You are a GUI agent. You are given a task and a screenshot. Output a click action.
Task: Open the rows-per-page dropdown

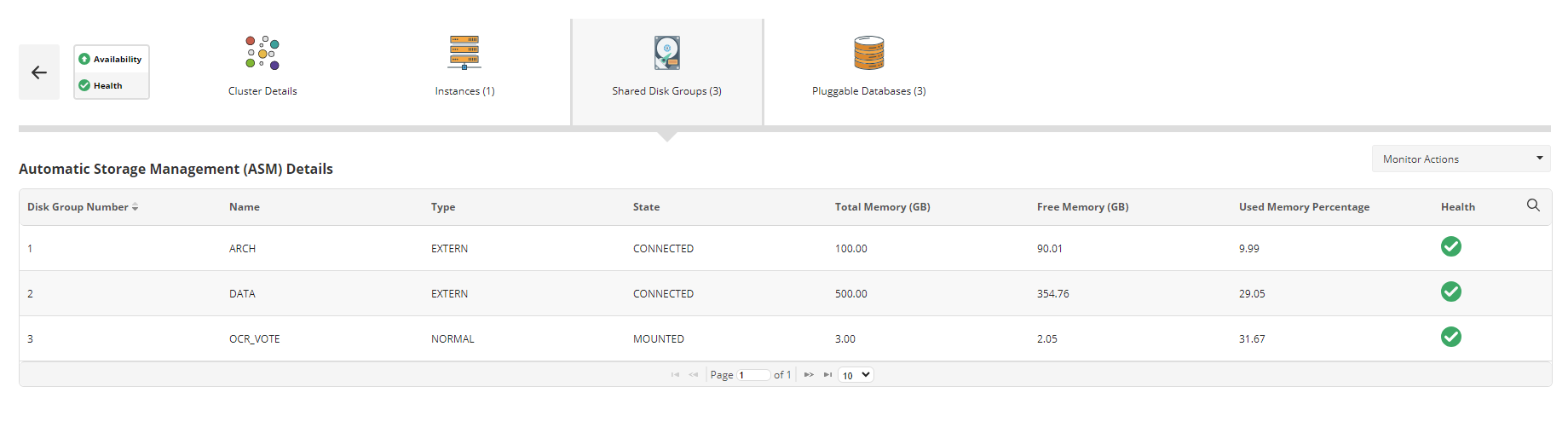click(856, 375)
